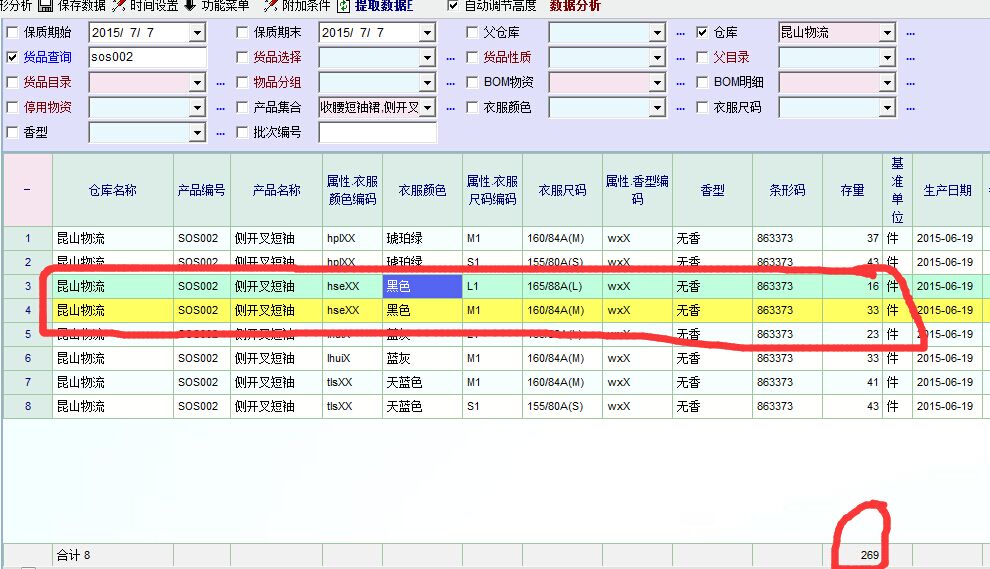Expand the 仓库 dropdown showing 昆山物流
Image resolution: width=990 pixels, height=569 pixels.
pos(887,33)
